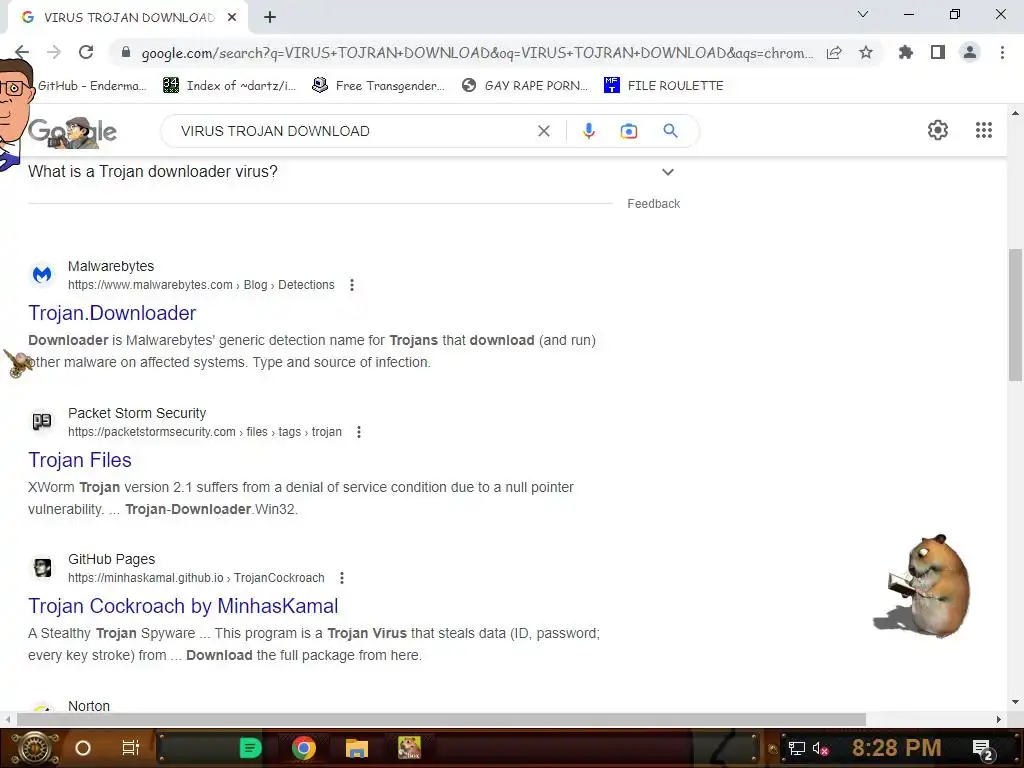The width and height of the screenshot is (1024, 768).
Task: Open Task View on the taskbar
Action: pyautogui.click(x=131, y=748)
